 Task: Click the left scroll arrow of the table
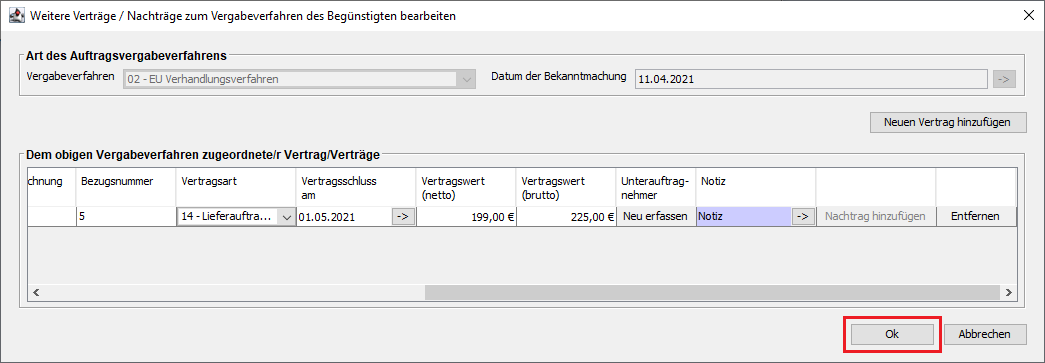36,292
